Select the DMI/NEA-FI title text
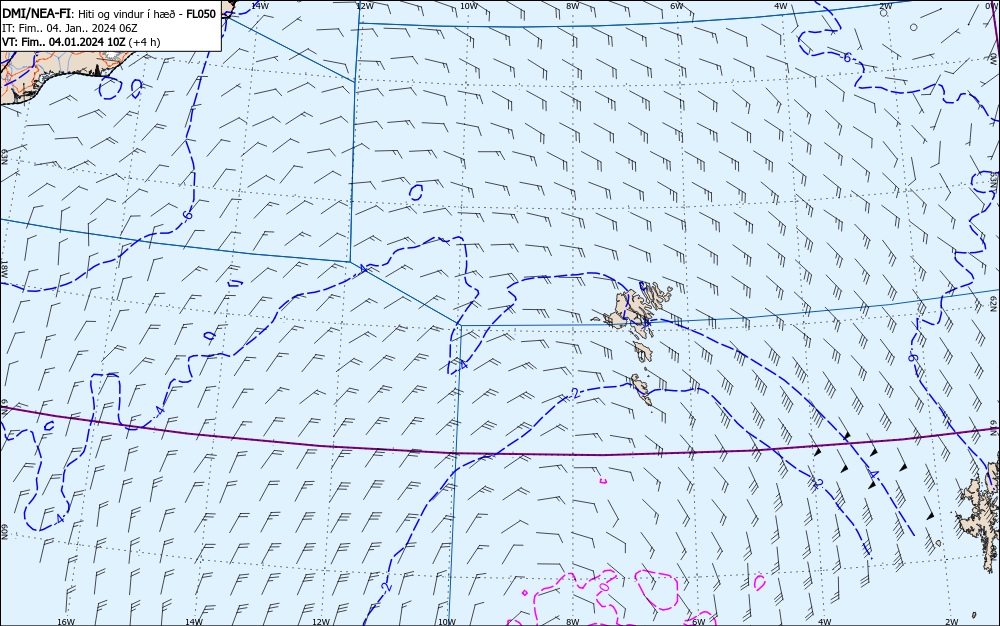Screen dimensions: 1000x626 tap(36, 14)
